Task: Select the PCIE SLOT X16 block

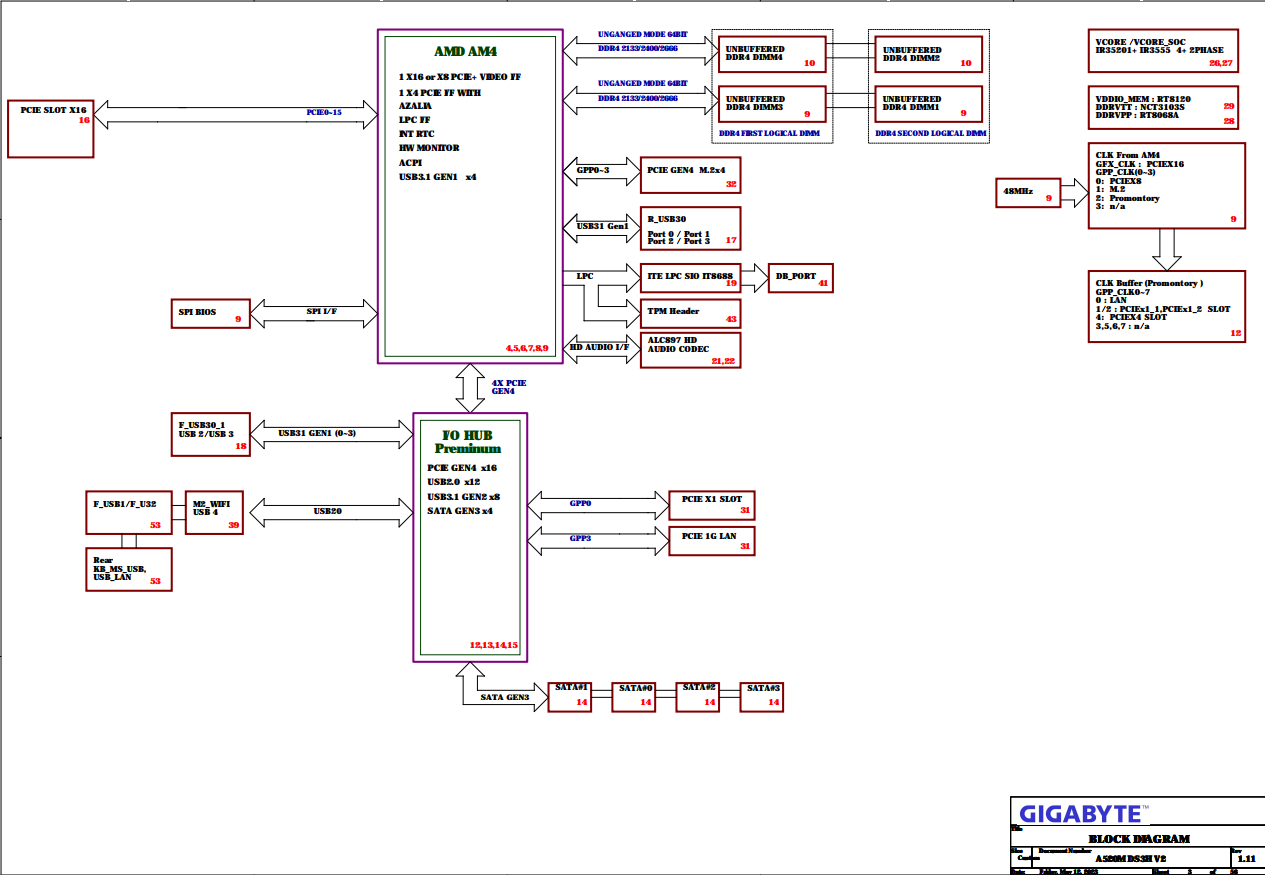Action: (x=51, y=128)
